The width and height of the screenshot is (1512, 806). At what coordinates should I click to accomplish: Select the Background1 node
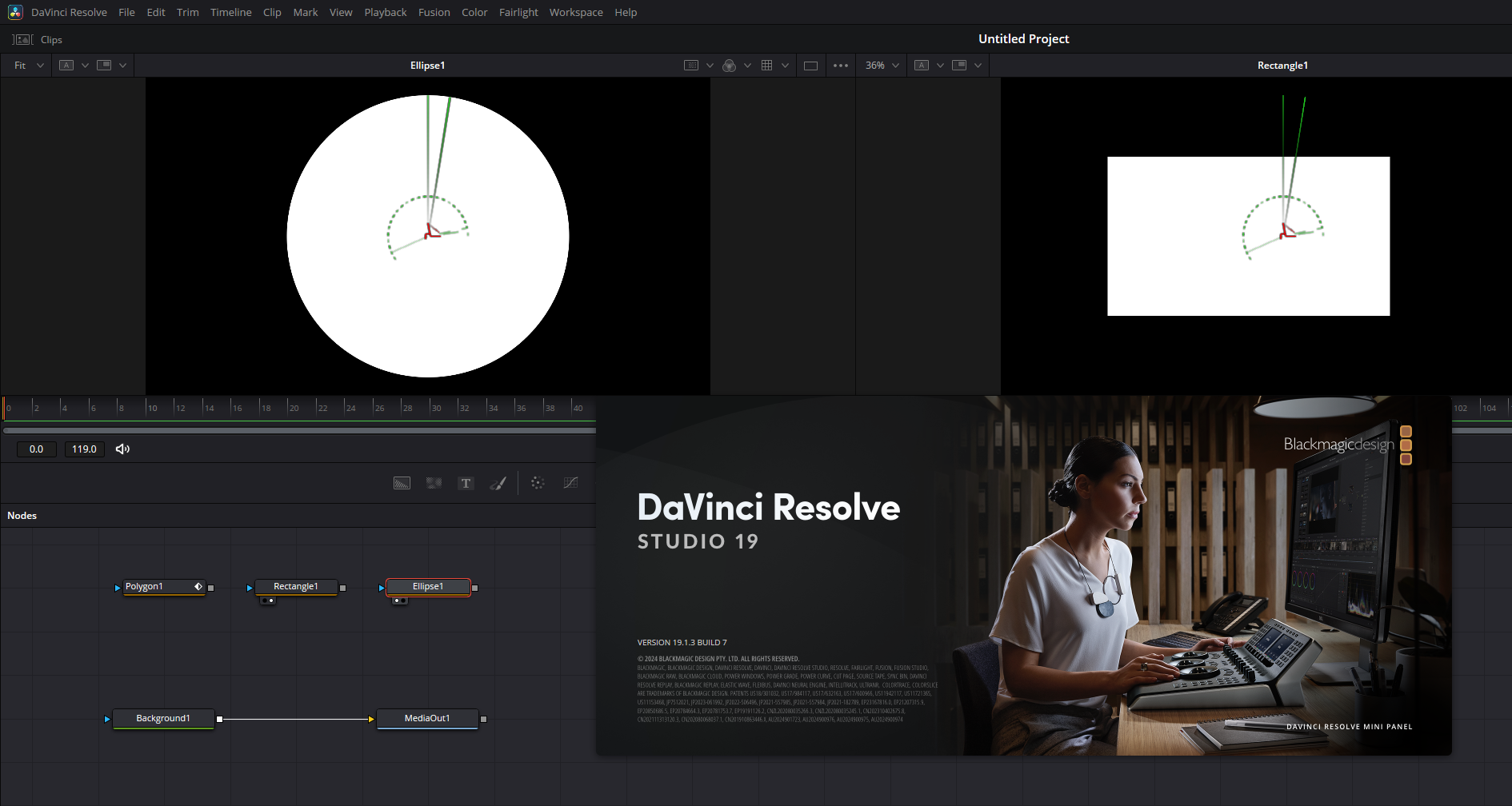(x=163, y=719)
